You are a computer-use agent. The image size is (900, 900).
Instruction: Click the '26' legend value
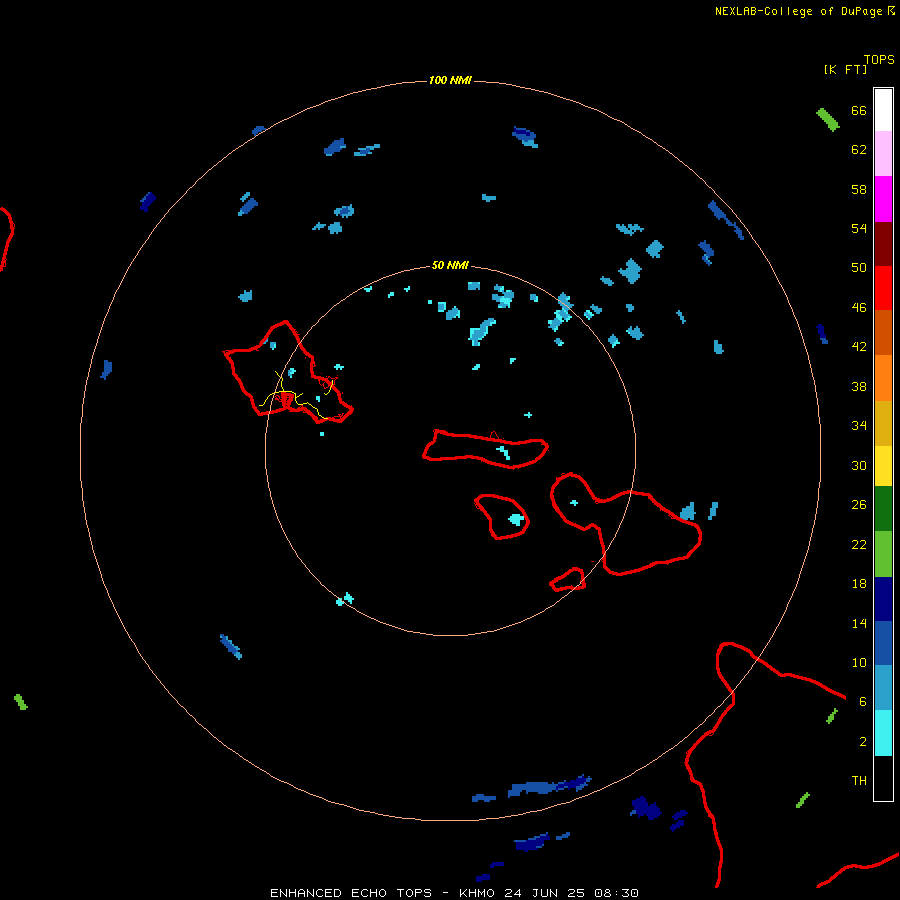(859, 505)
